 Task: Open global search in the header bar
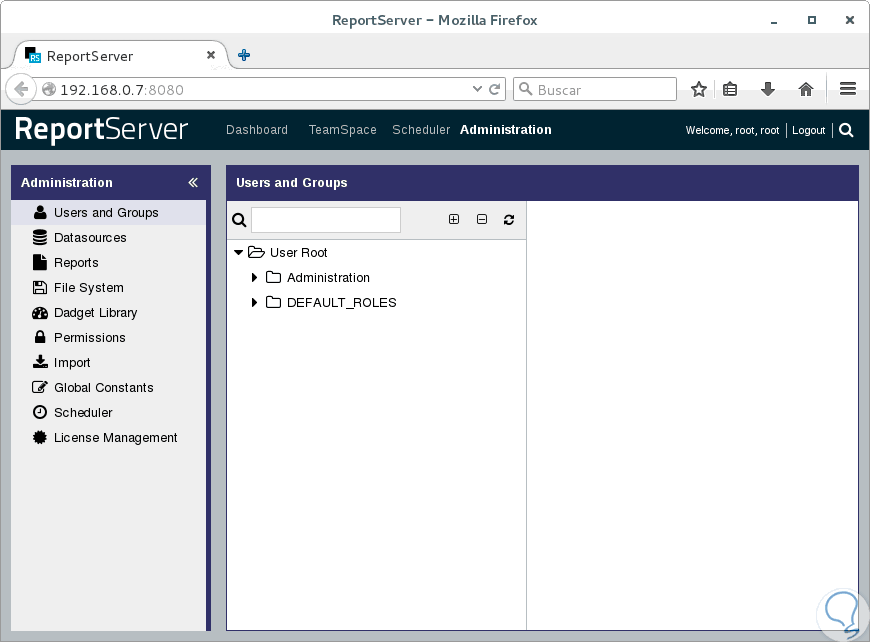[846, 130]
